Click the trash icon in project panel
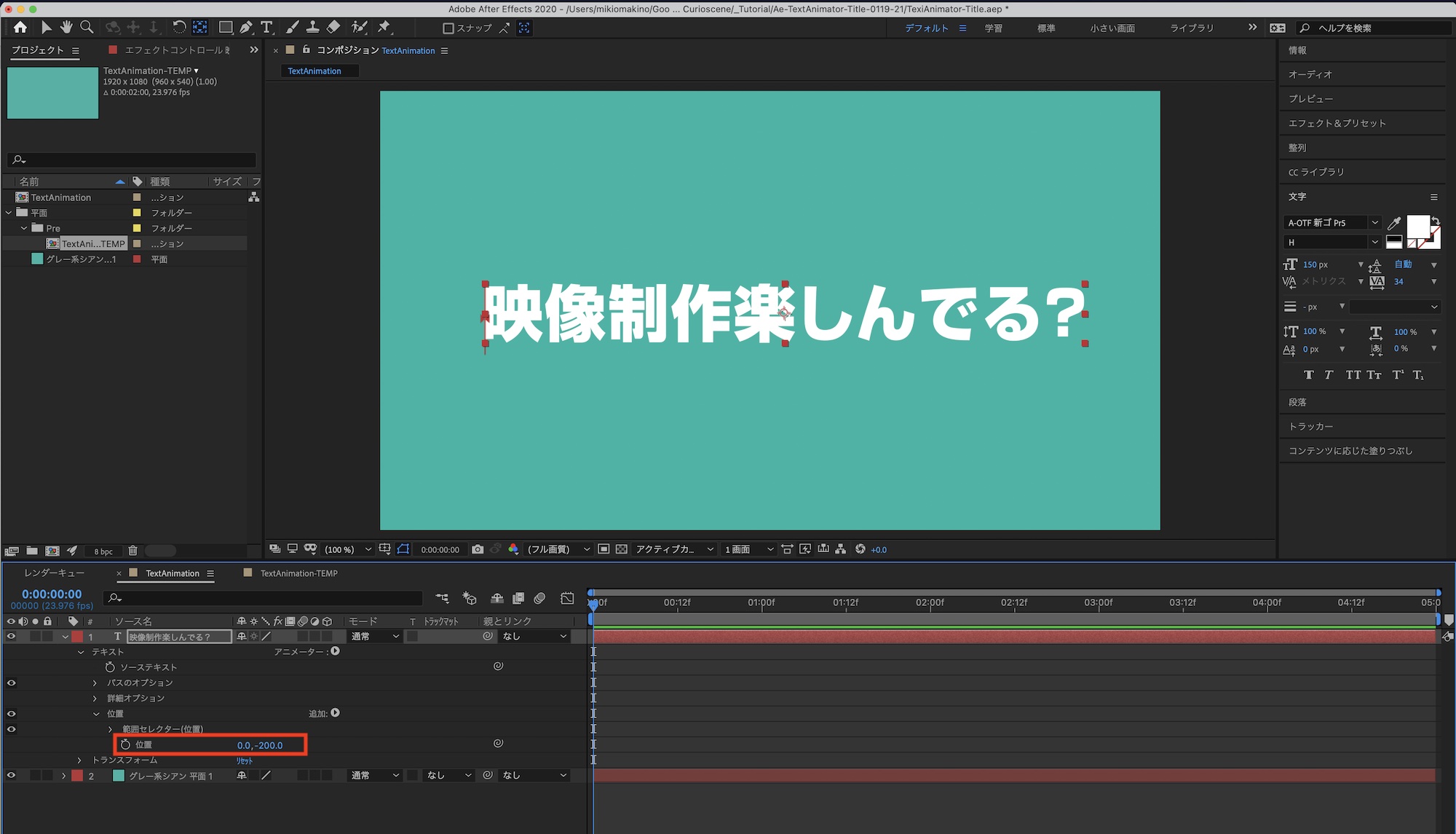The width and height of the screenshot is (1456, 834). (132, 551)
